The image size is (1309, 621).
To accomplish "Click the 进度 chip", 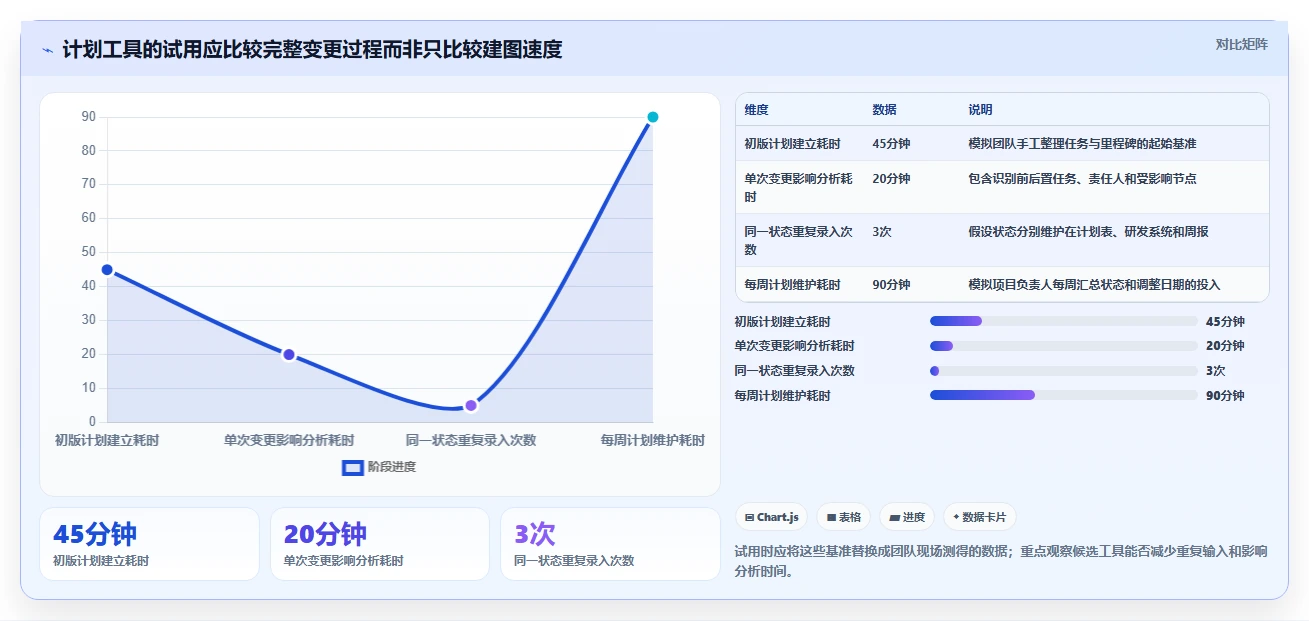I will pyautogui.click(x=907, y=517).
